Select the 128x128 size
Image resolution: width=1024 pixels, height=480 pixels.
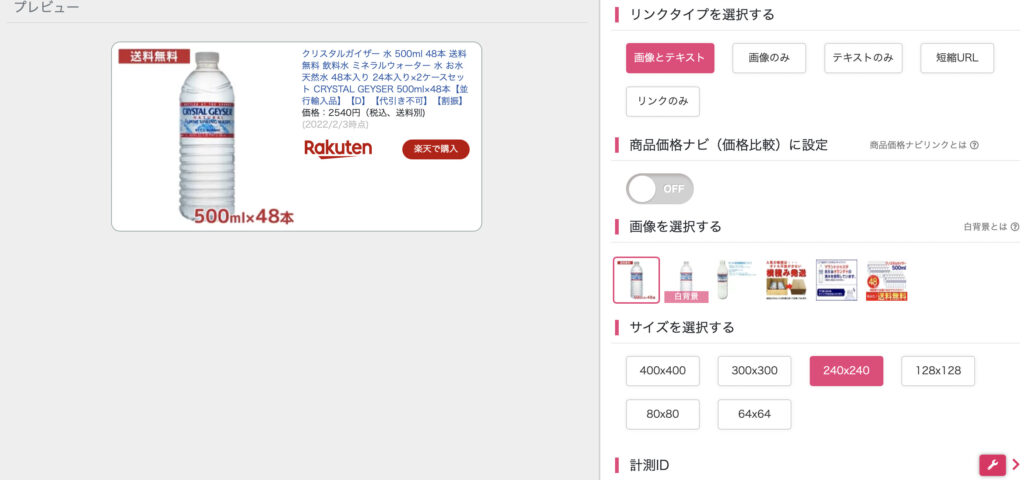click(x=938, y=371)
